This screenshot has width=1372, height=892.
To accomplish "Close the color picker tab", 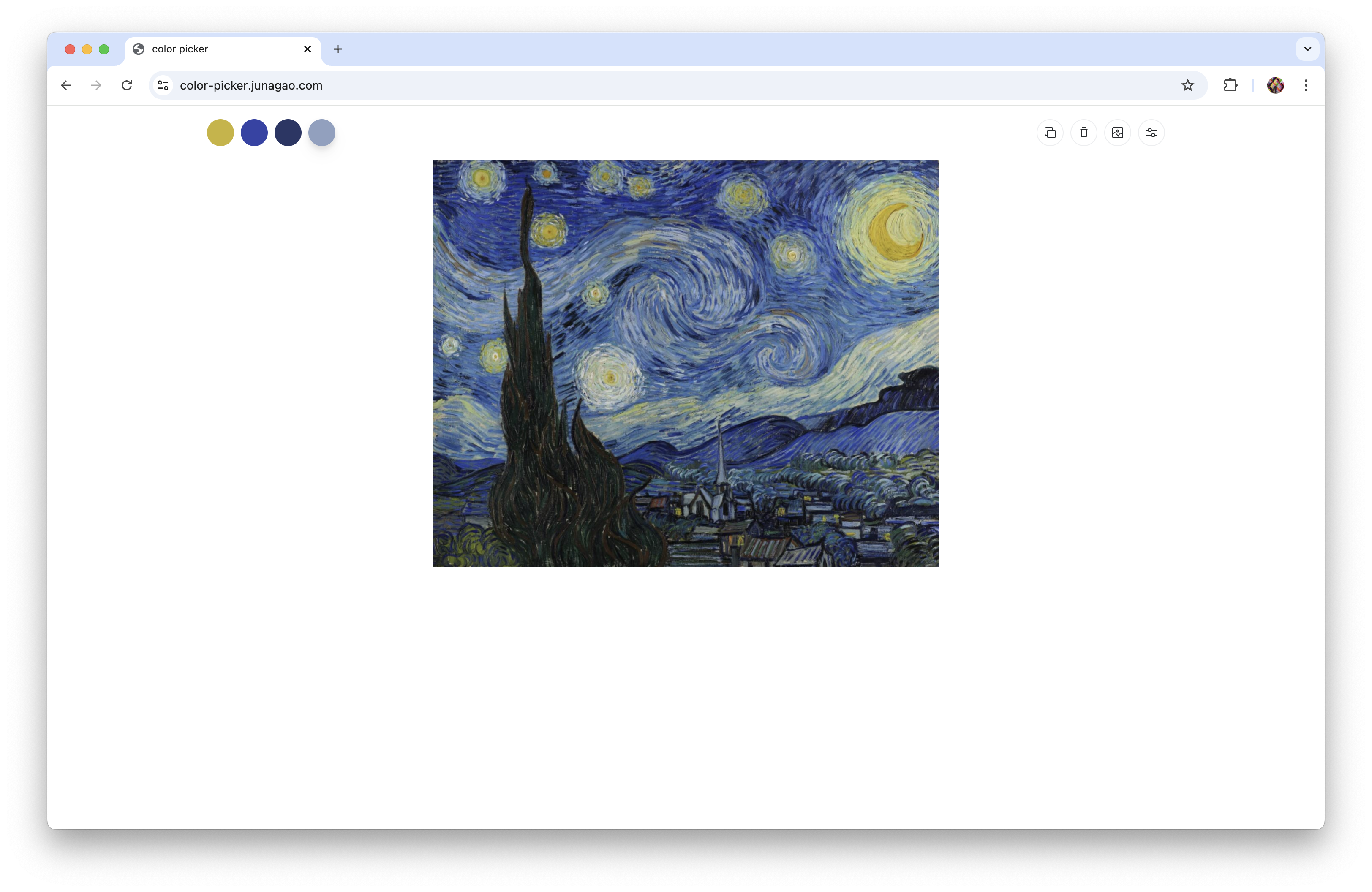I will [x=307, y=49].
